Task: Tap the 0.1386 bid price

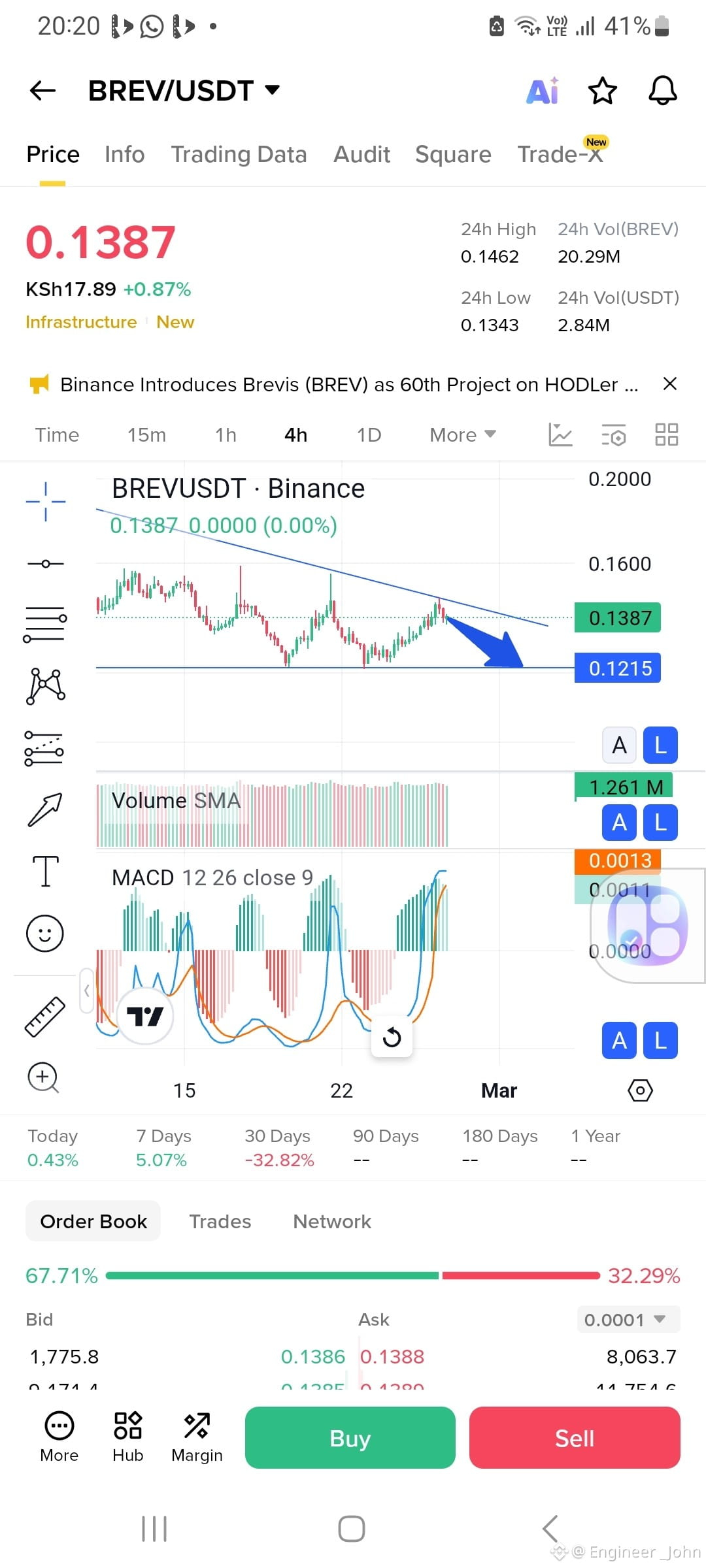Action: click(x=312, y=1357)
